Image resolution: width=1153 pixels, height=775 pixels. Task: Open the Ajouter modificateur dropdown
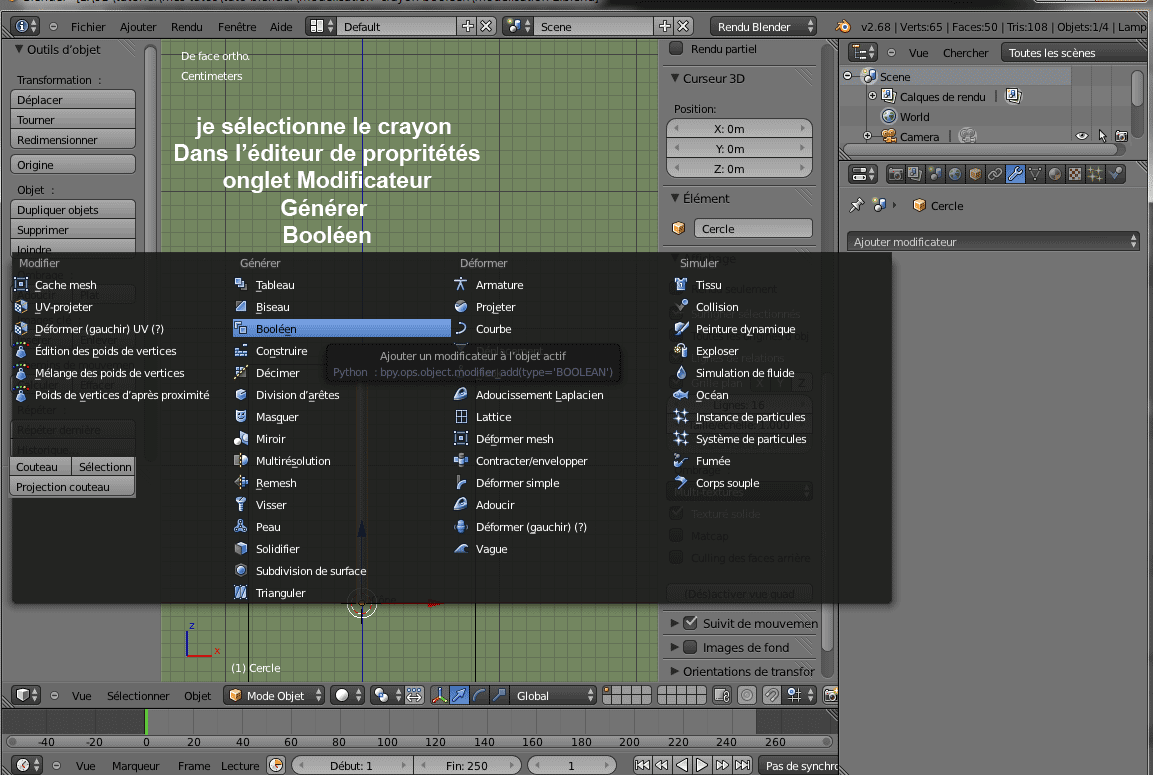click(993, 241)
